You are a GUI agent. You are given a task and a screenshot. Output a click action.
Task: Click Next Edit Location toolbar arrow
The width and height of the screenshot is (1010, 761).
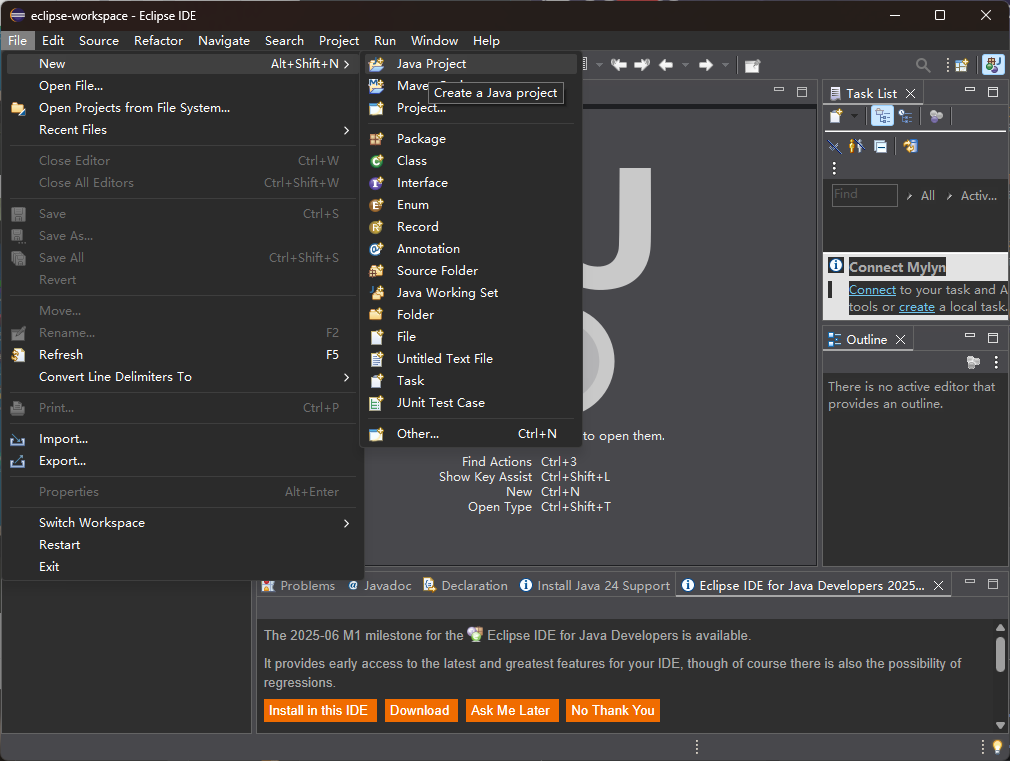click(x=642, y=64)
